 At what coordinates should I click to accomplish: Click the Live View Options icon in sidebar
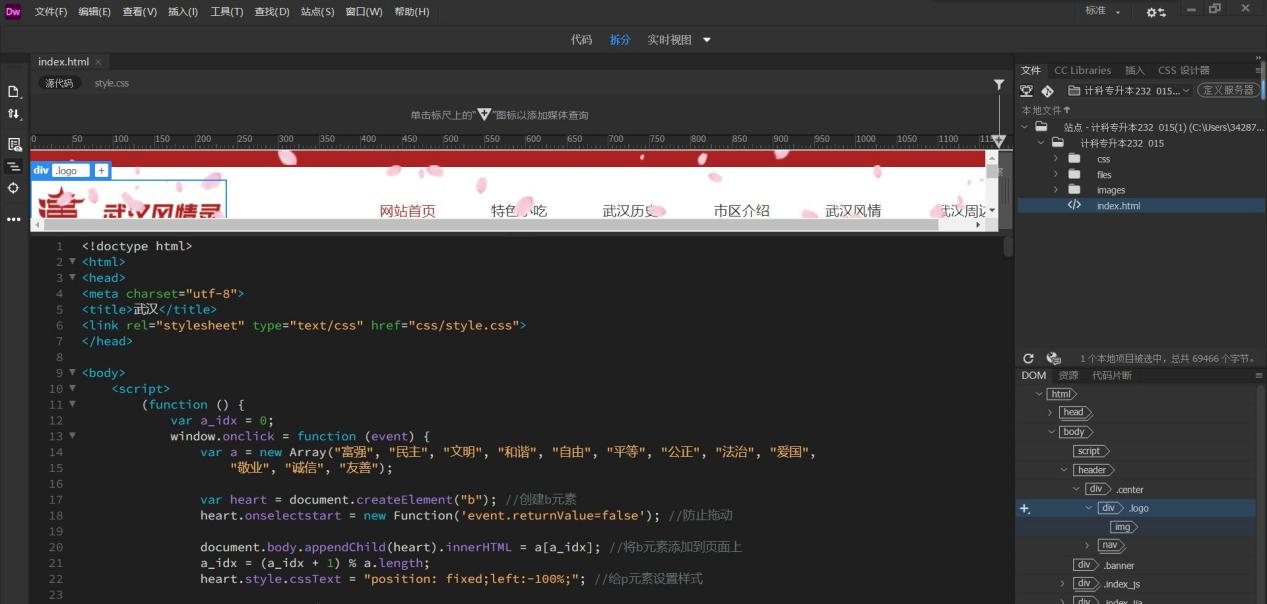[x=14, y=144]
